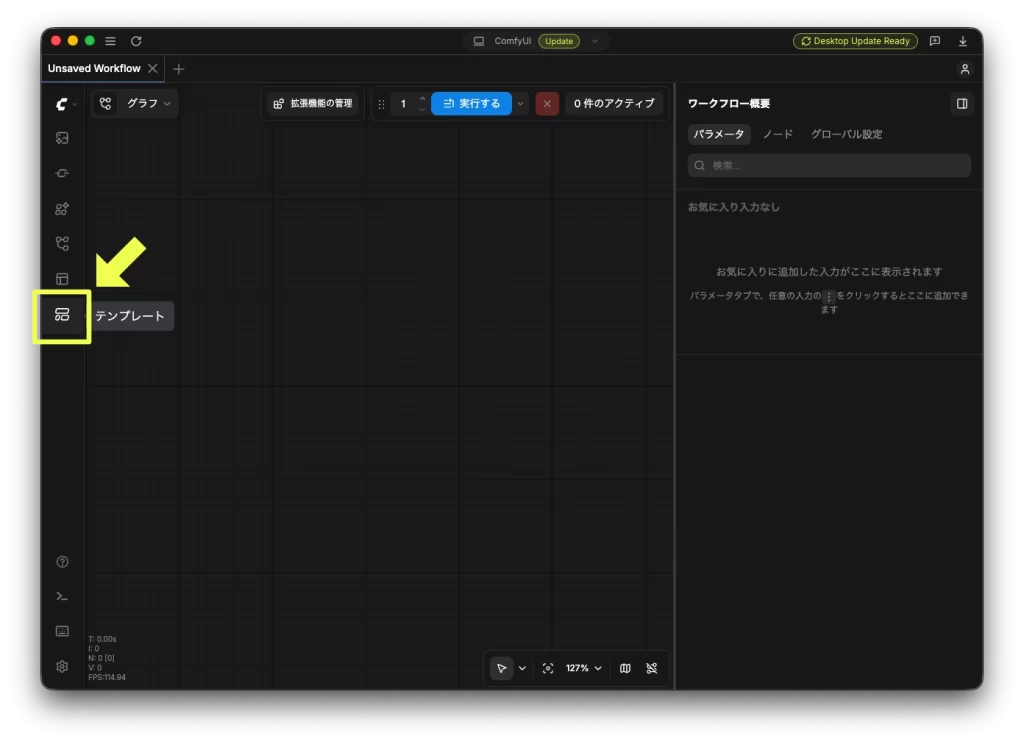Open the Model library sparkle icon
Viewport: 1024px width, 744px height.
click(62, 209)
